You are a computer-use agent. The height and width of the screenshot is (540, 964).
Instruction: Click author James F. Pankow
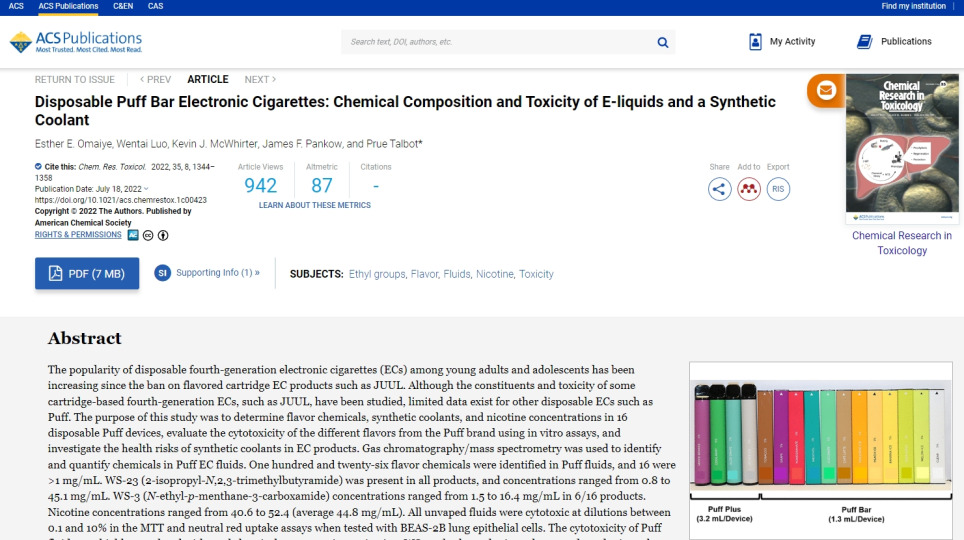[302, 144]
